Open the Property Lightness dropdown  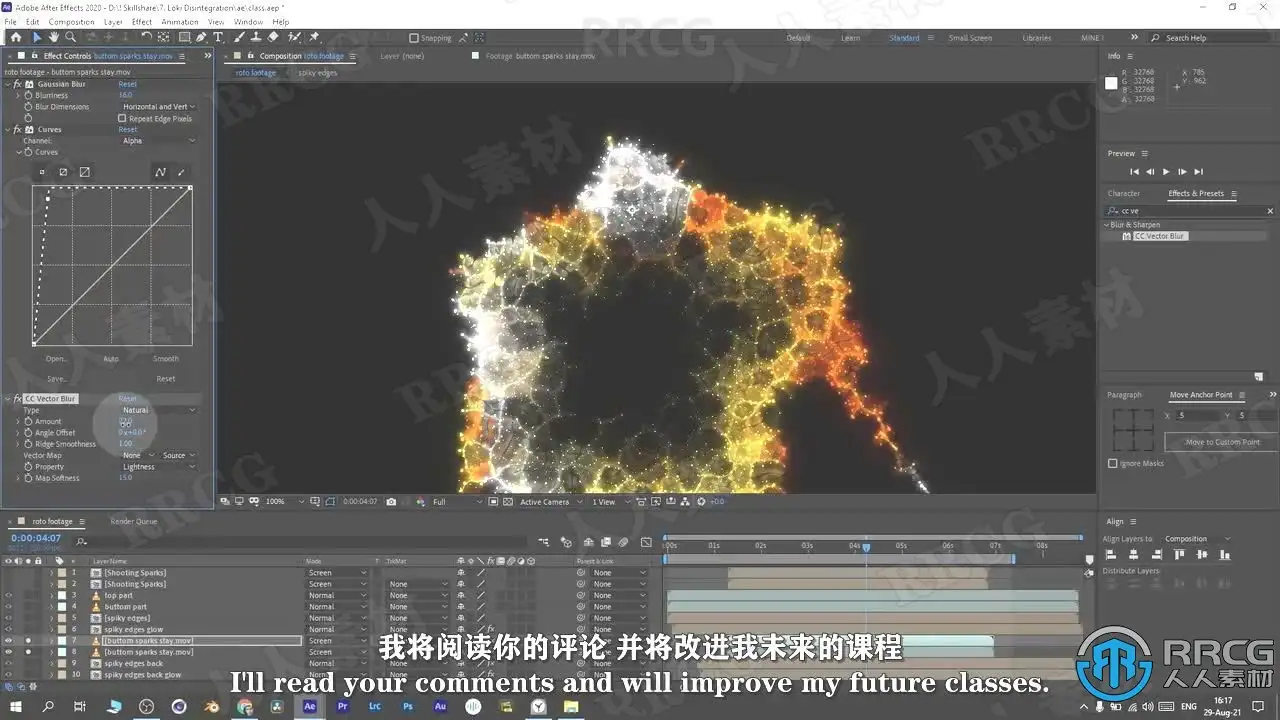tap(158, 467)
